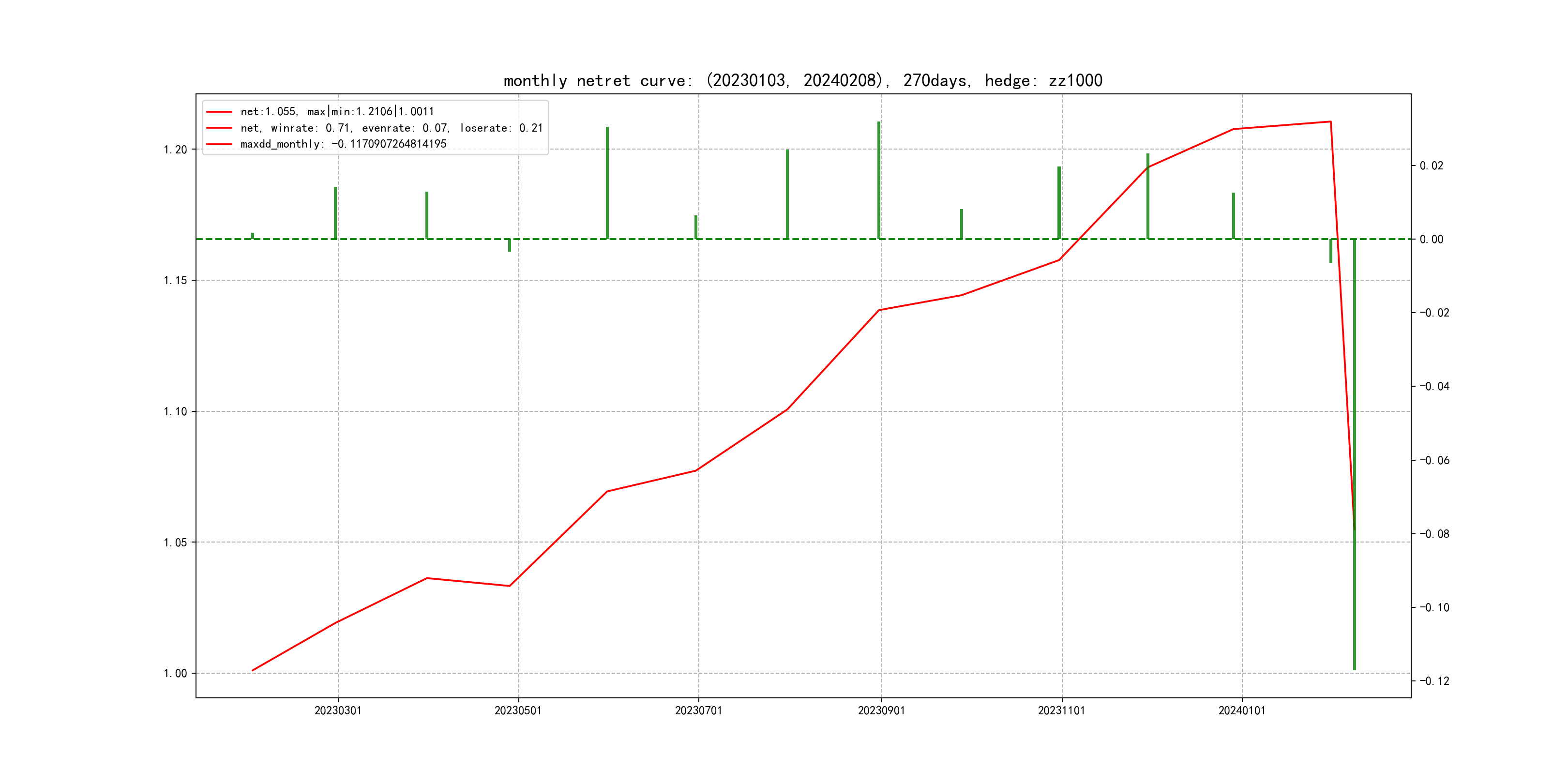The height and width of the screenshot is (784, 1568).
Task: Click the red curve peak near 1.21
Action: 1330,122
